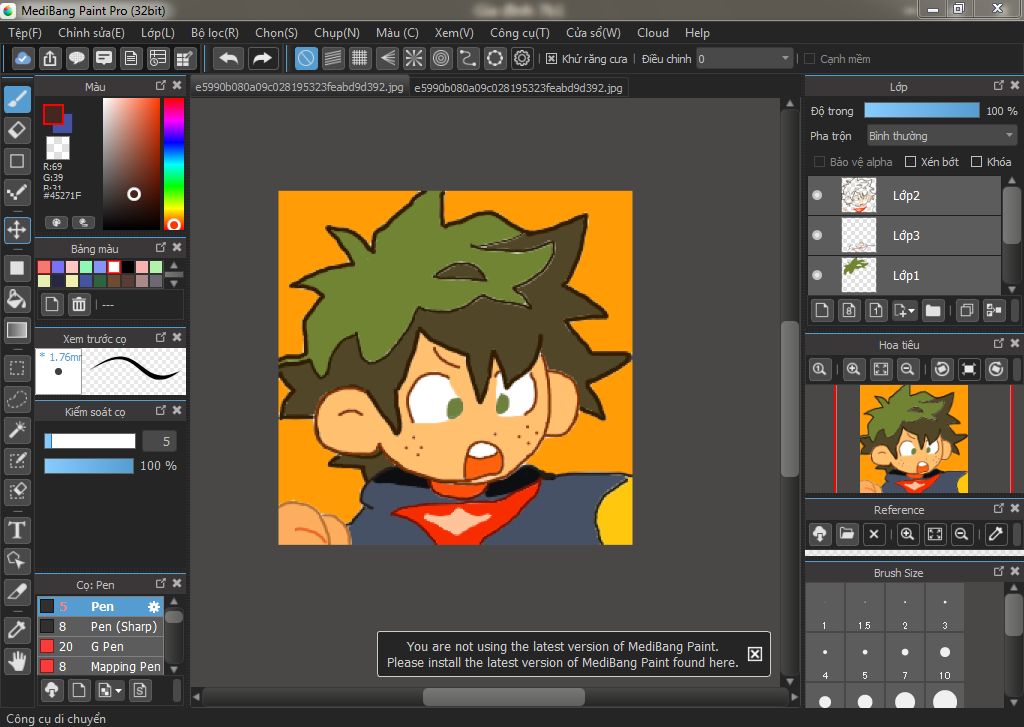Choose brush size 10 in Brush Size
The image size is (1024, 727).
944,658
